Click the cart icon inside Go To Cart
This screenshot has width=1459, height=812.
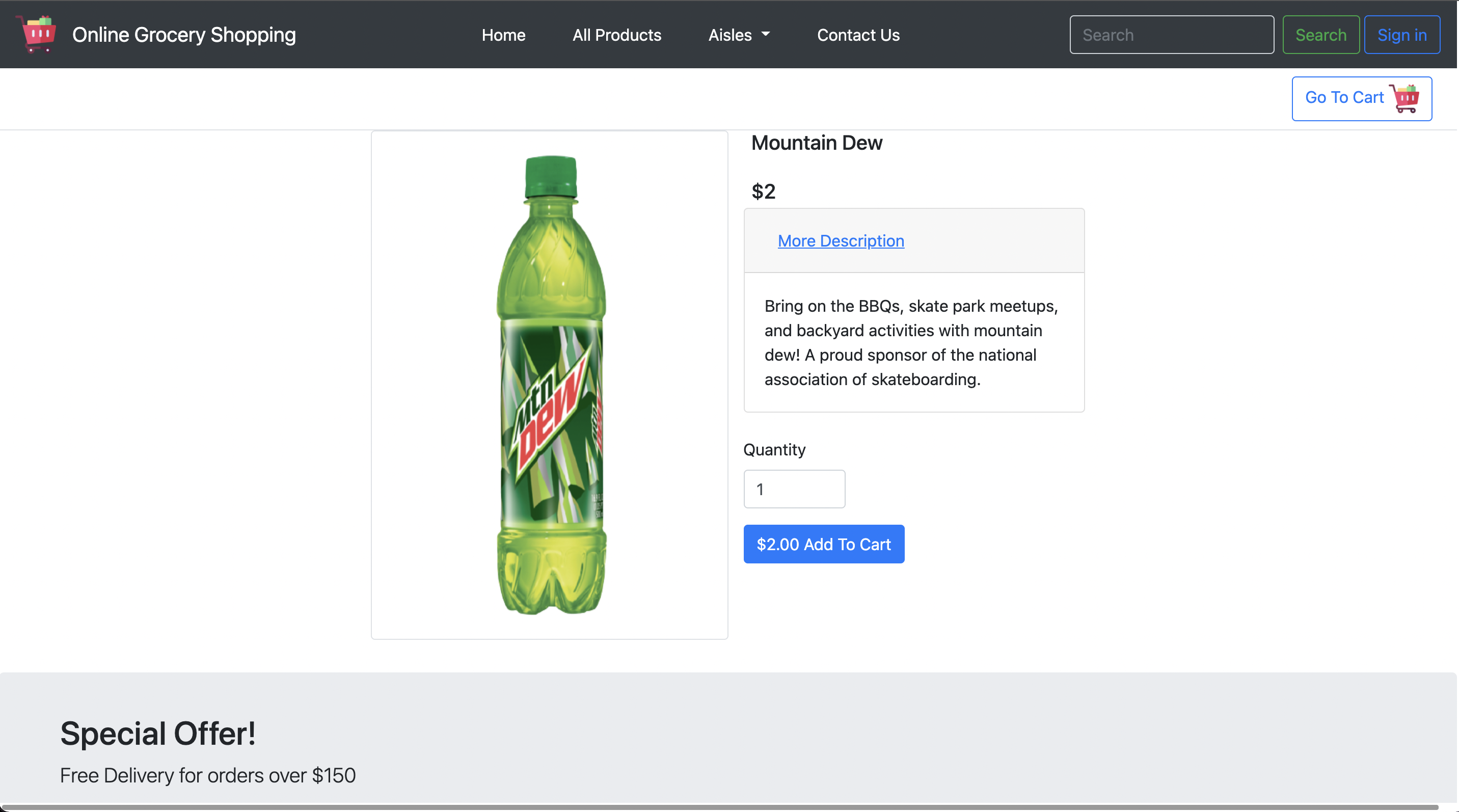(x=1404, y=98)
